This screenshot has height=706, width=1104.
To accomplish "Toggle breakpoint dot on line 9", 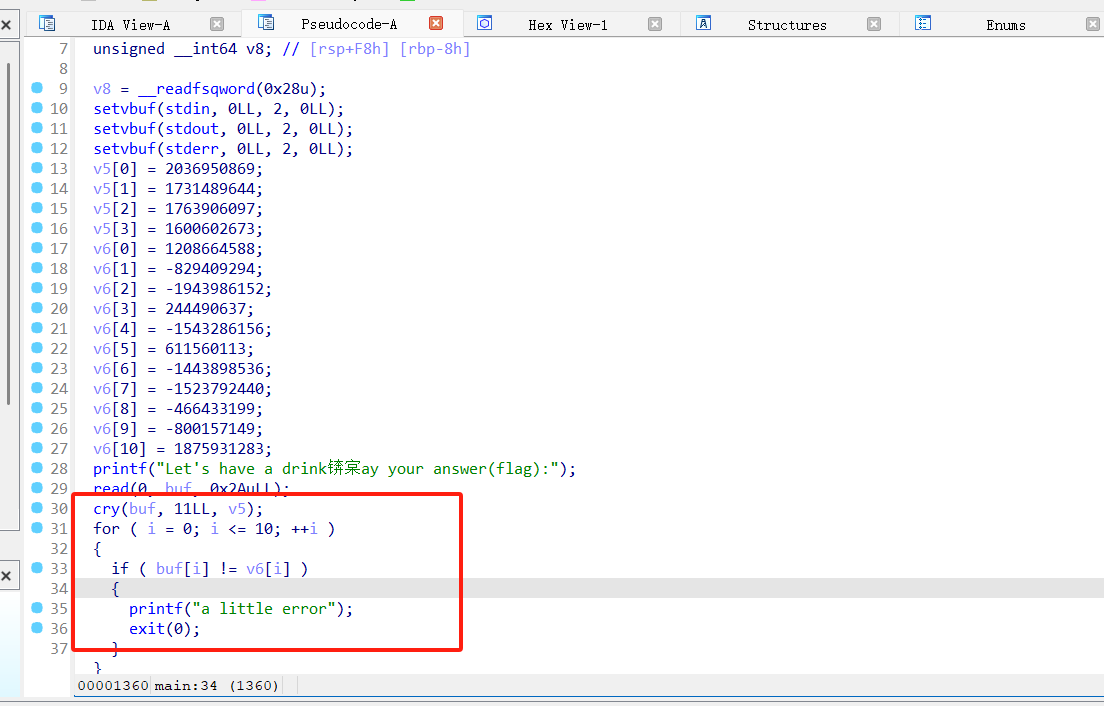I will [37, 88].
